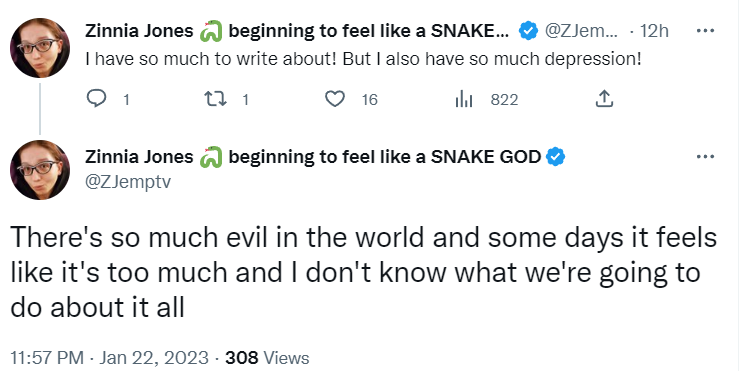Screen dimensions: 739x371
Task: Retweet the first tweet about depression
Action: point(215,99)
